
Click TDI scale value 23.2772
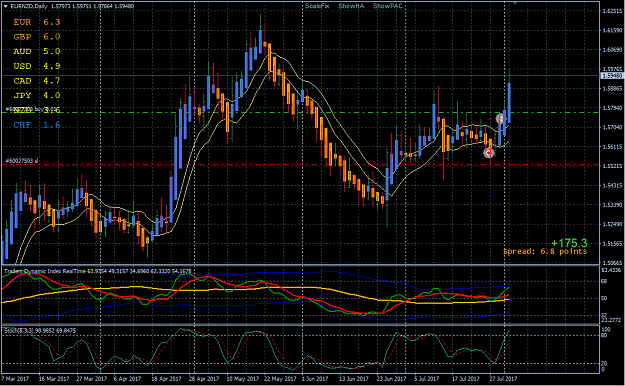(611, 320)
